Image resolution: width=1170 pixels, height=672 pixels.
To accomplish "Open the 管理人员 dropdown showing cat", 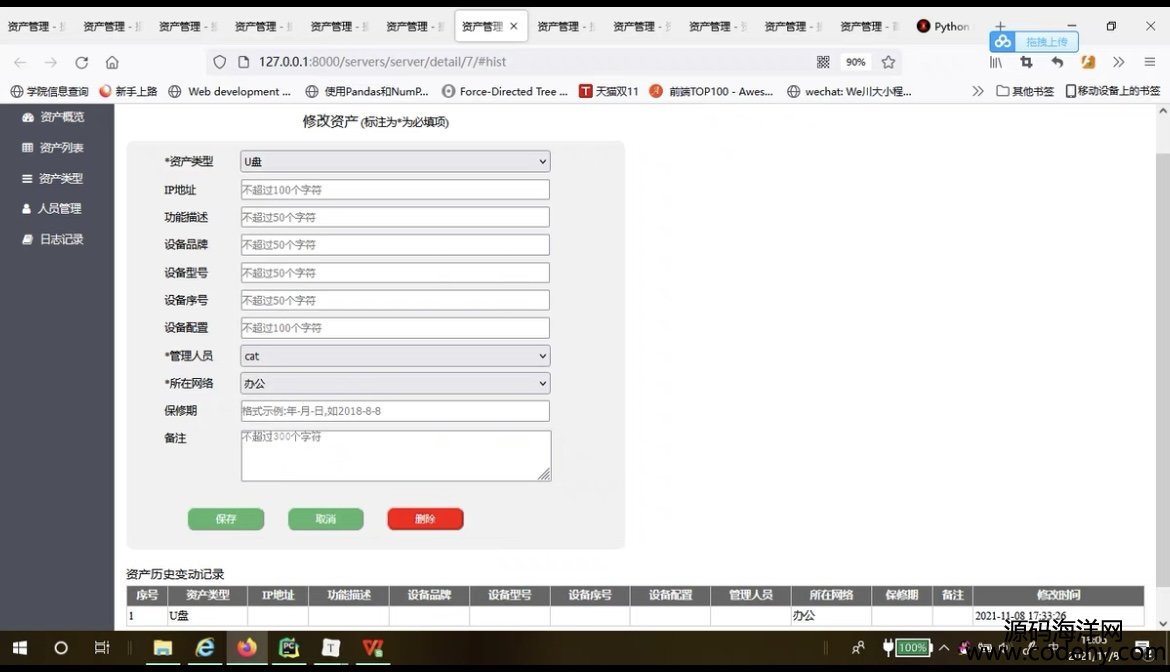I will click(x=395, y=356).
